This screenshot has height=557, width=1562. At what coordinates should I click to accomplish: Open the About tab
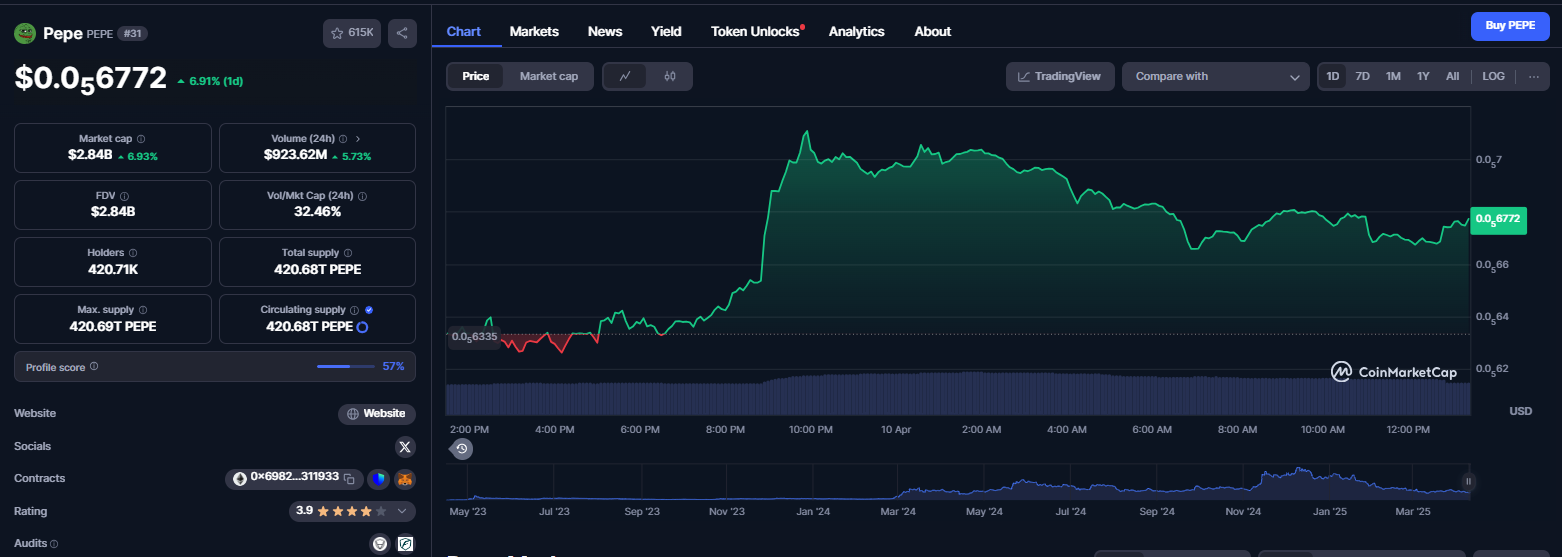click(933, 31)
